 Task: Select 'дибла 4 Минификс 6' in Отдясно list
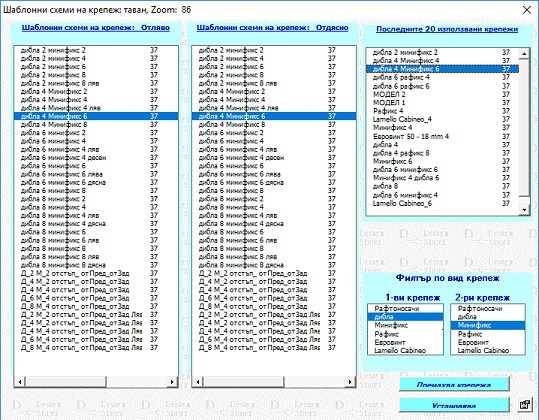coord(274,116)
